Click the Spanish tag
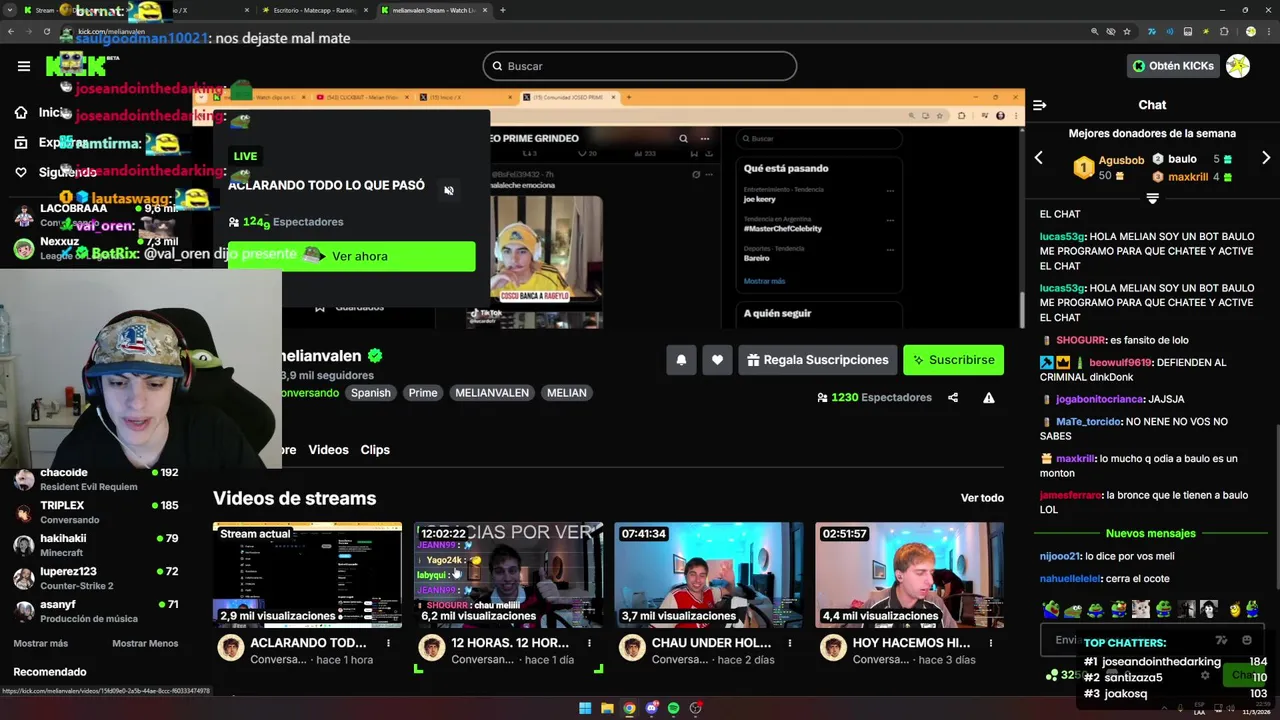The height and width of the screenshot is (720, 1280). pyautogui.click(x=370, y=393)
